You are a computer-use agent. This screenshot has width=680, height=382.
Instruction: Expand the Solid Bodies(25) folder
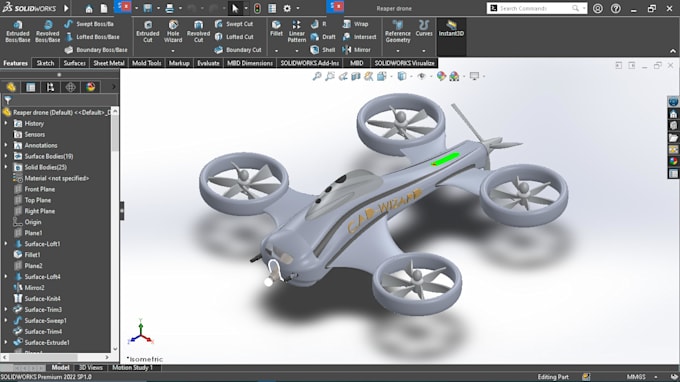pyautogui.click(x=6, y=167)
